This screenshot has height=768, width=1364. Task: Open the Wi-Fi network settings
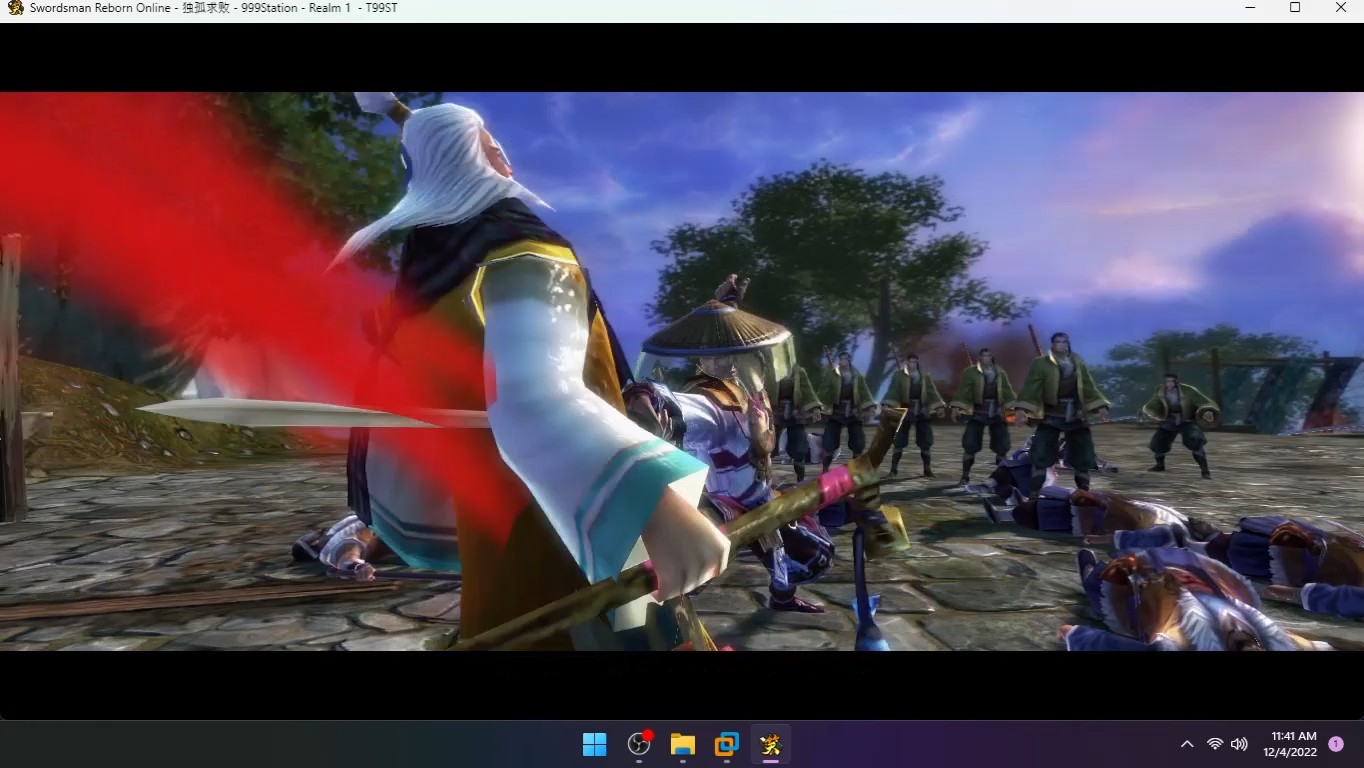[1215, 744]
